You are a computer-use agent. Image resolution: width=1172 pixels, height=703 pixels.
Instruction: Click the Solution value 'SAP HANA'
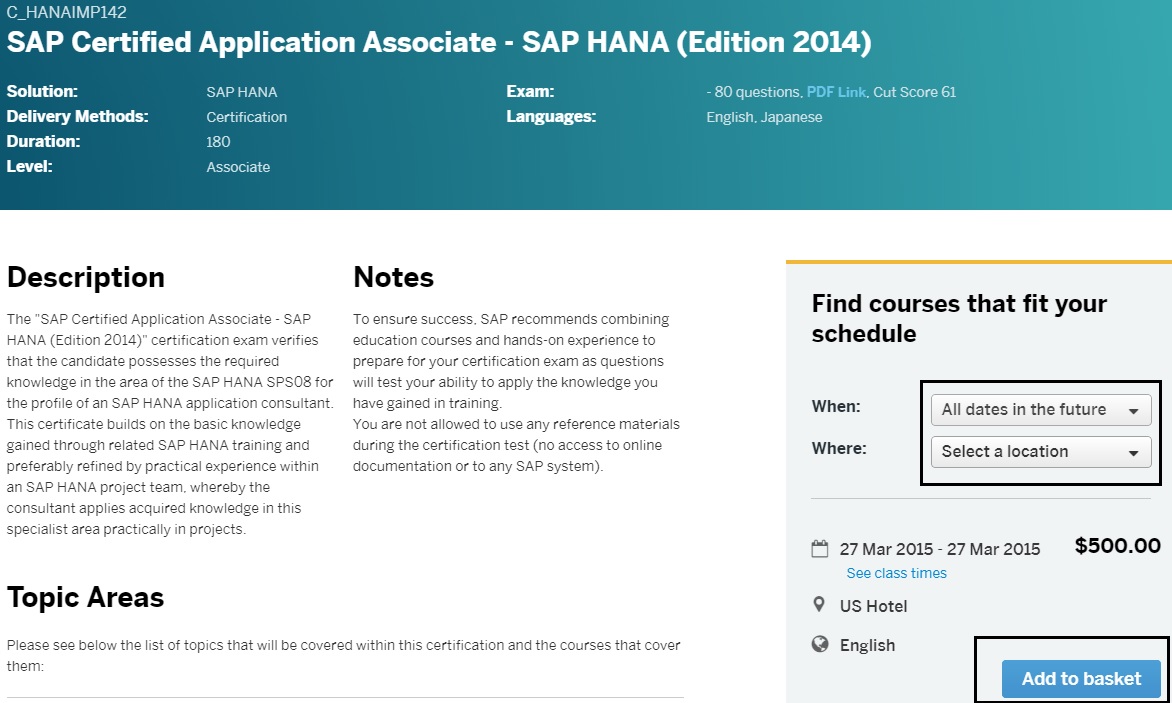tap(241, 92)
